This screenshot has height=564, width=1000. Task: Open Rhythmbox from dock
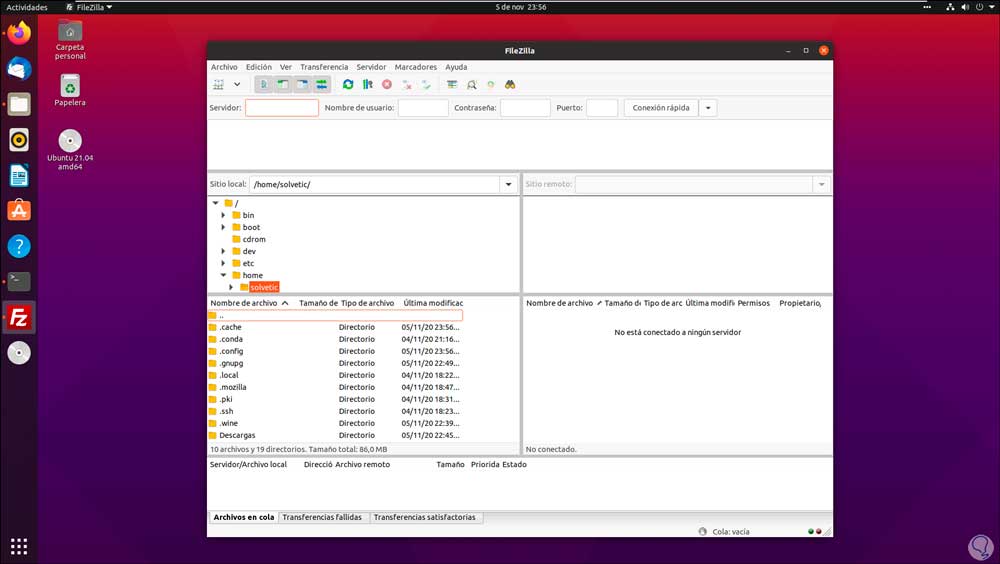pyautogui.click(x=19, y=140)
